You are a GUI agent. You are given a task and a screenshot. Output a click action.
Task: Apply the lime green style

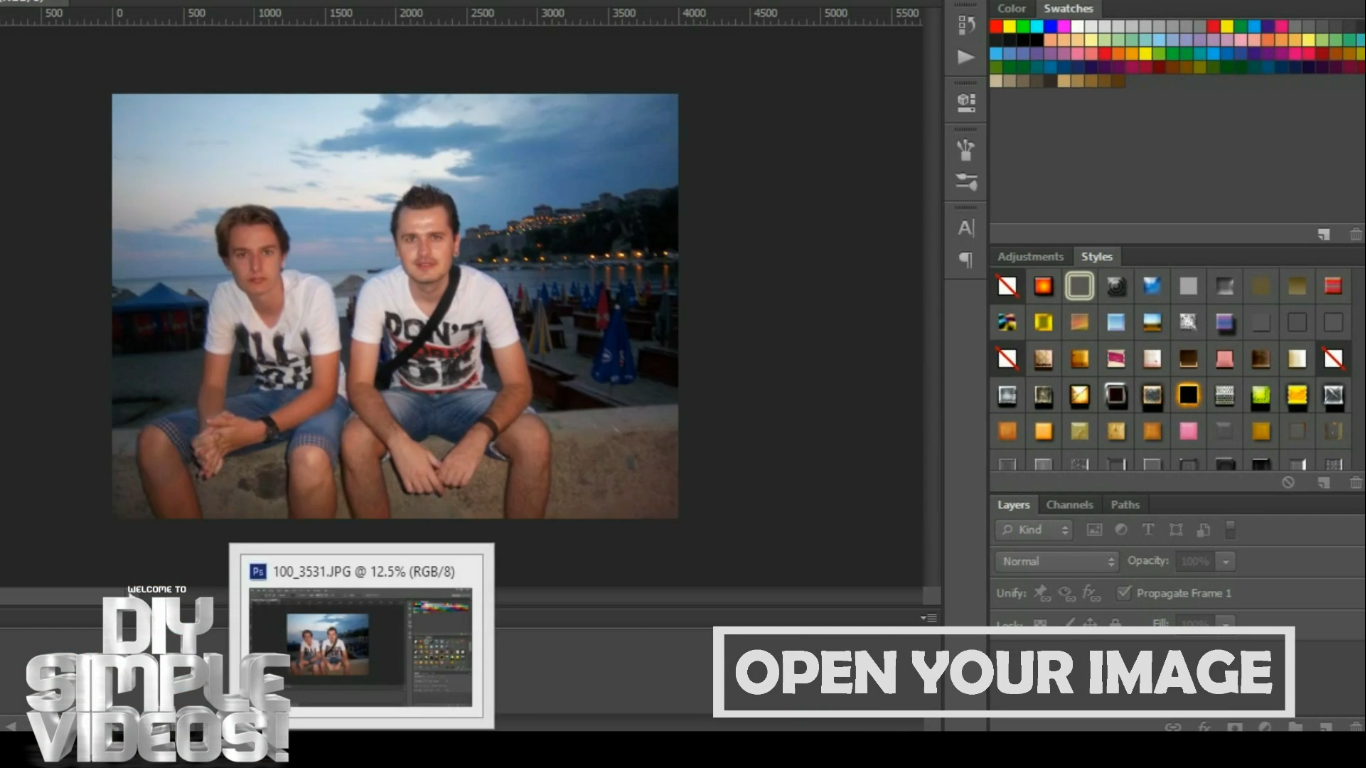(x=1261, y=395)
